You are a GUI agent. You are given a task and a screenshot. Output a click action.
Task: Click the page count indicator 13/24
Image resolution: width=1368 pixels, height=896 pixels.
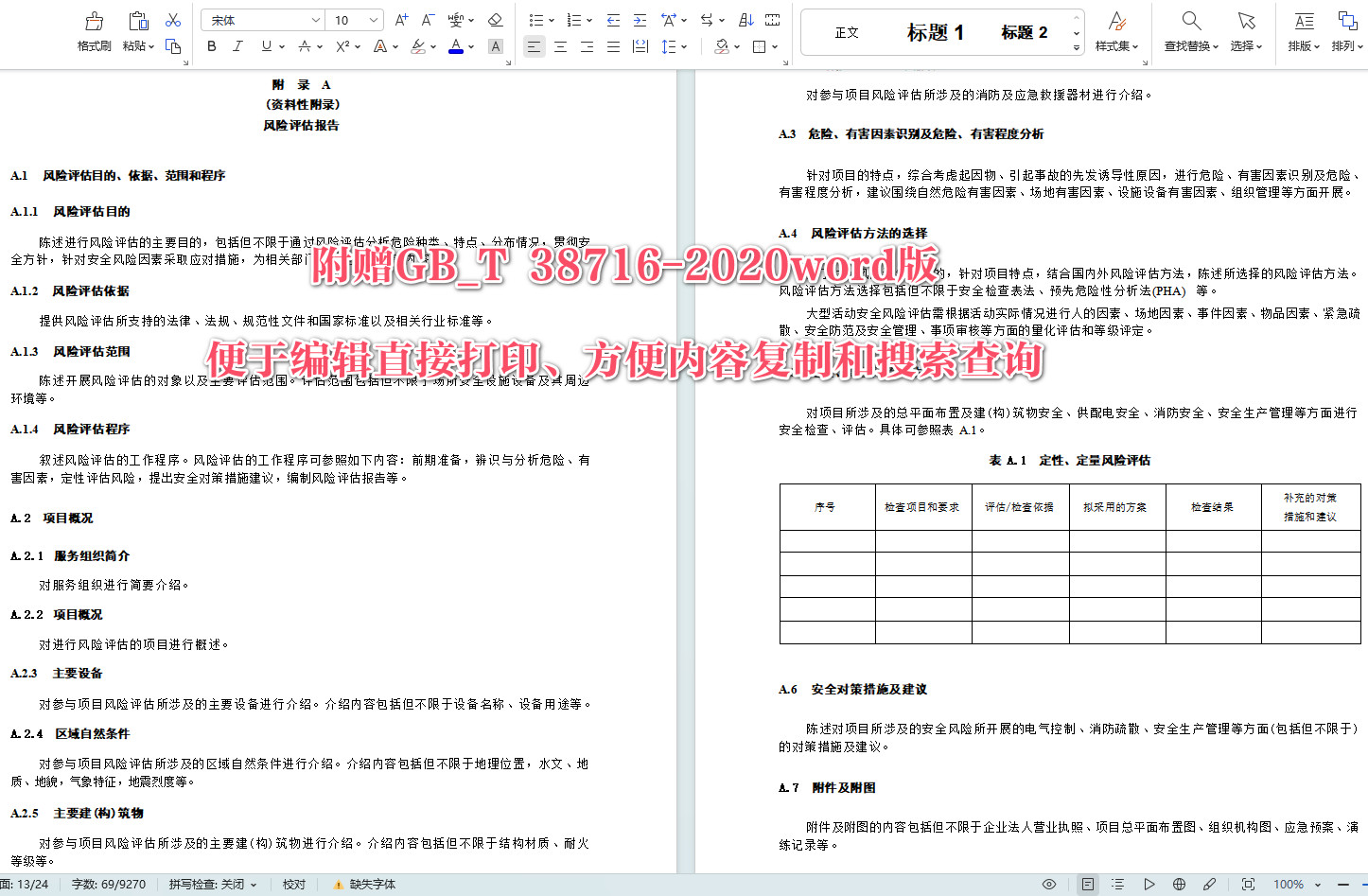coord(28,884)
